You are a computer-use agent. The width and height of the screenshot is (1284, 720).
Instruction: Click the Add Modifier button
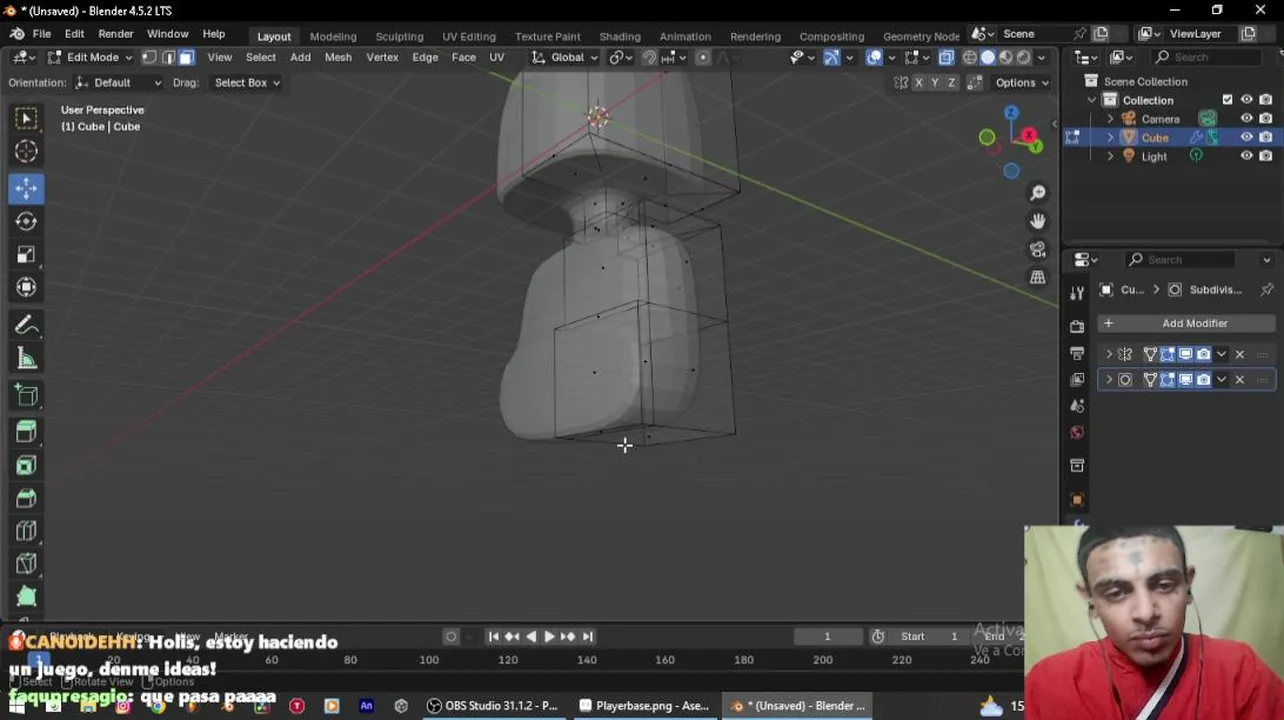click(1186, 323)
